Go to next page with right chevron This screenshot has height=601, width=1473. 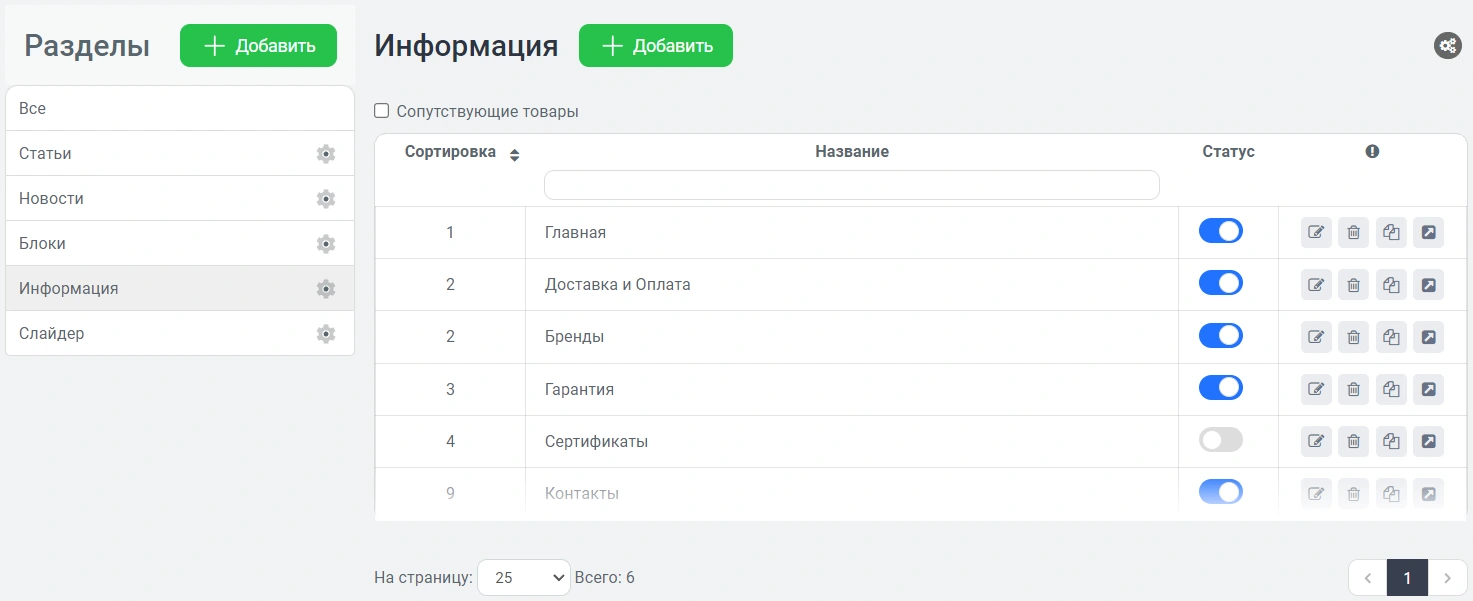[1447, 578]
